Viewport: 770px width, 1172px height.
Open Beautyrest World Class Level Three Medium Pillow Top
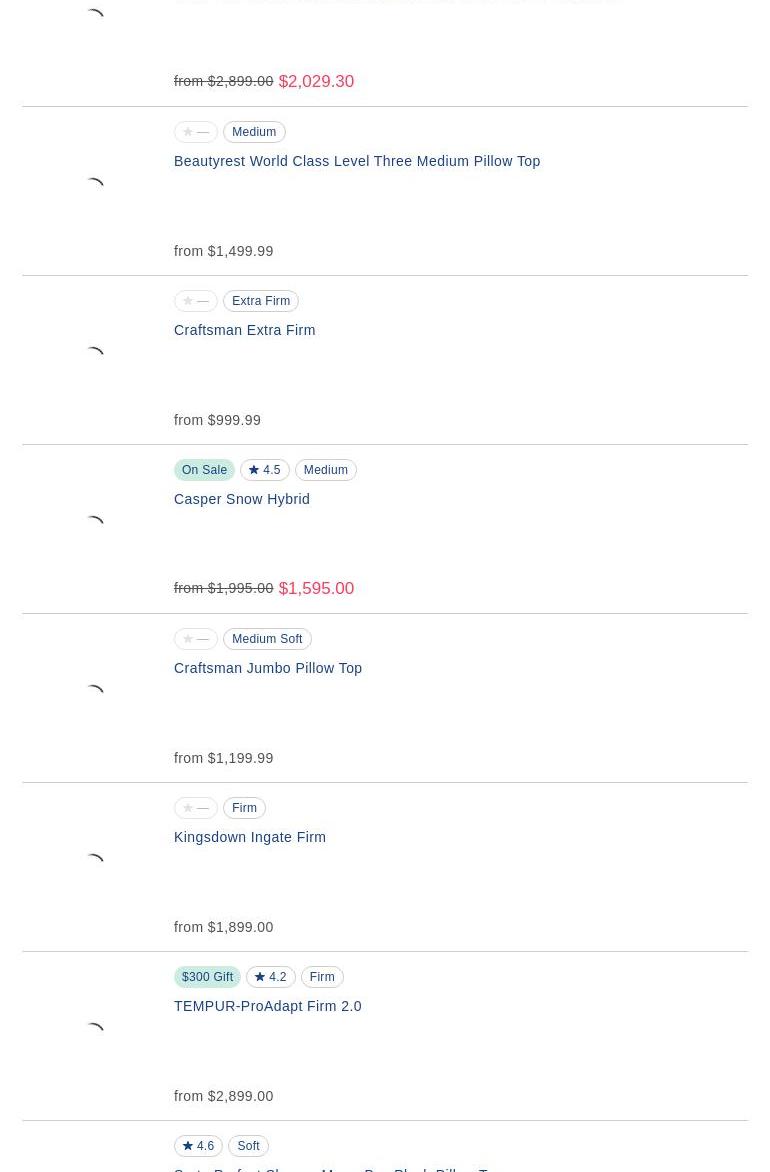tap(357, 161)
